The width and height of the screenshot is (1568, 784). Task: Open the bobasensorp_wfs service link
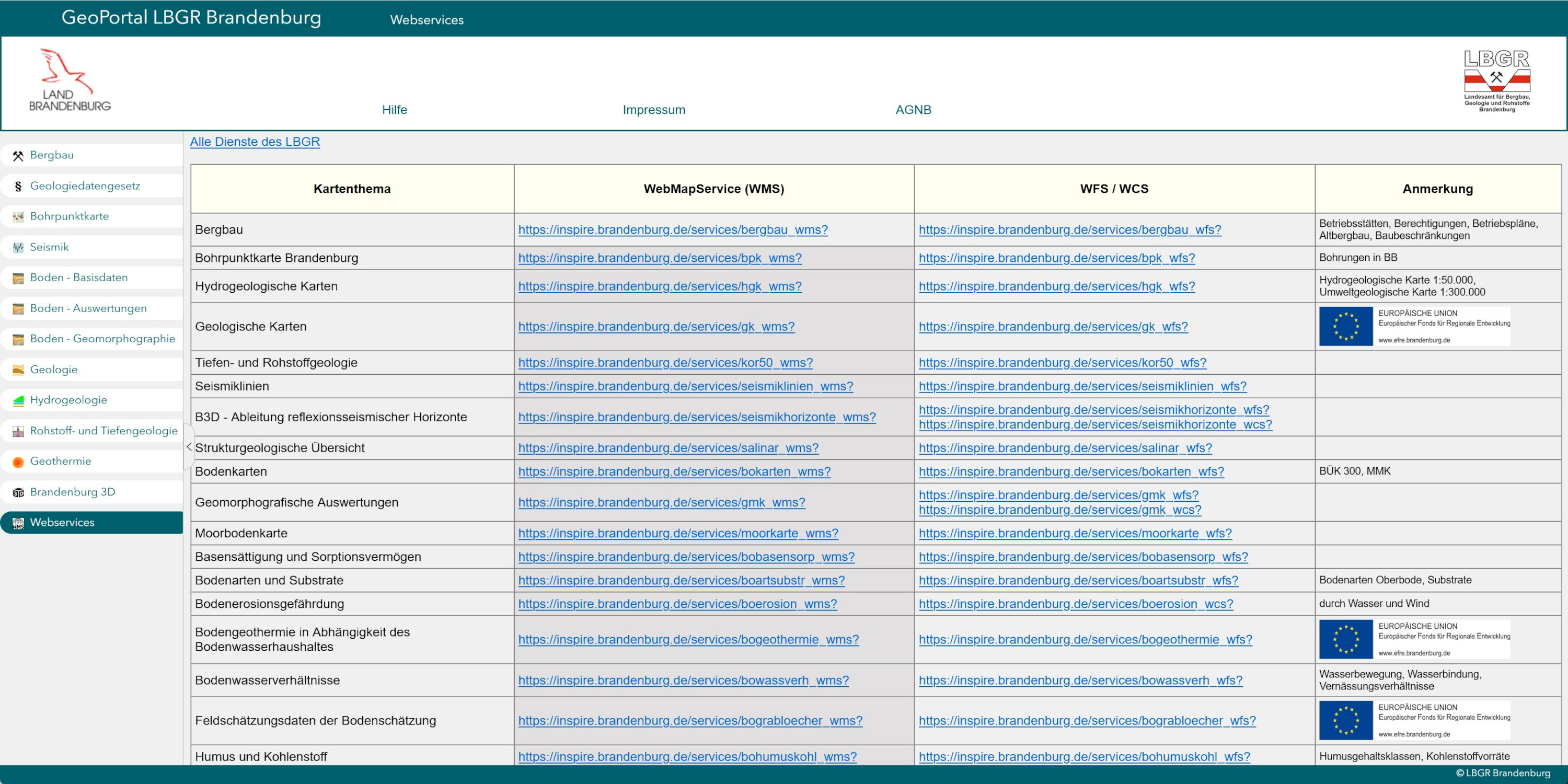(1083, 556)
